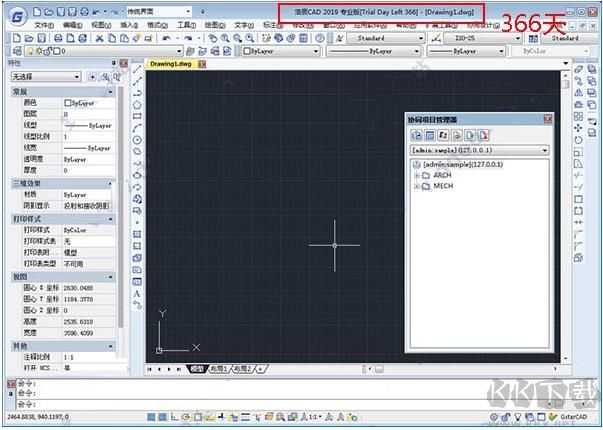Select the Arc draw tool
Screen dimensions: 603x430
[x=137, y=128]
